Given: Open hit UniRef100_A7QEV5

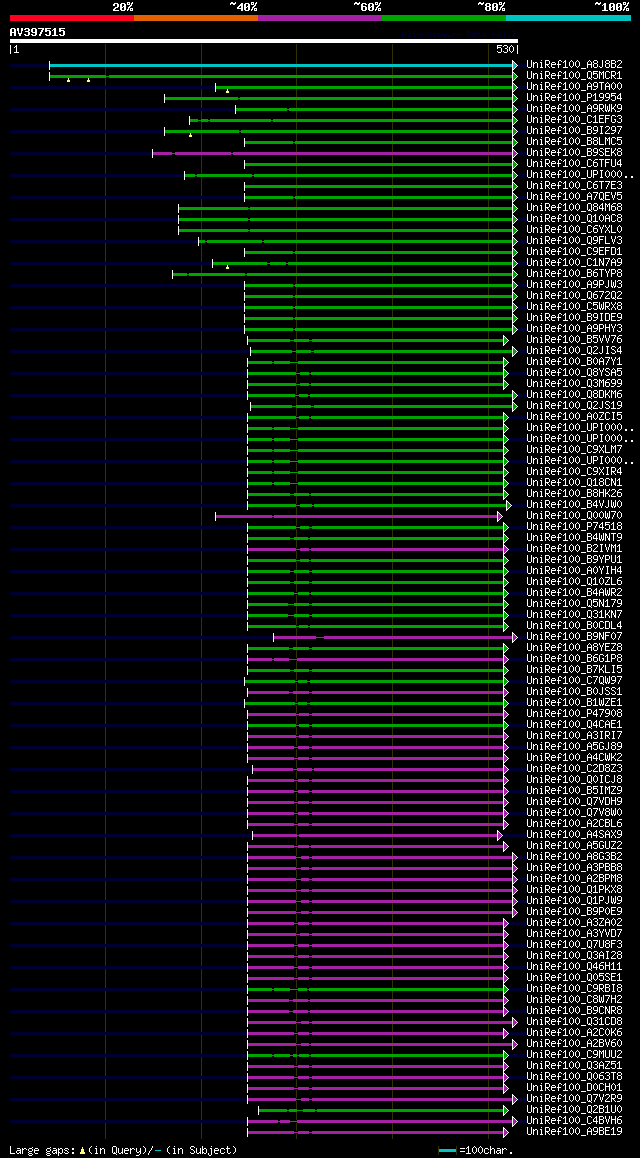Looking at the screenshot, I should pos(574,197).
